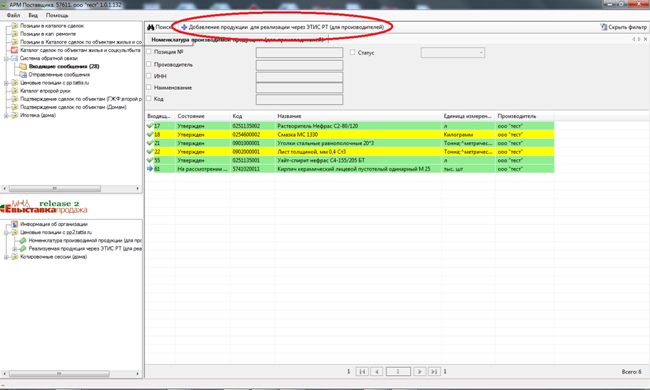Go to last page with pager button
650x390 pixels.
click(434, 371)
